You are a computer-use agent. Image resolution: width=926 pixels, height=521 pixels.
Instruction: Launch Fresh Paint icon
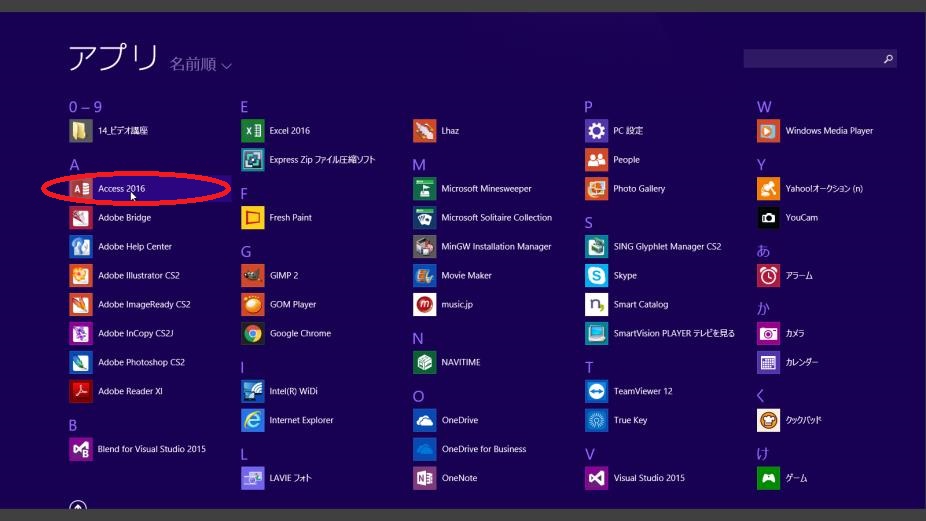pyautogui.click(x=253, y=217)
